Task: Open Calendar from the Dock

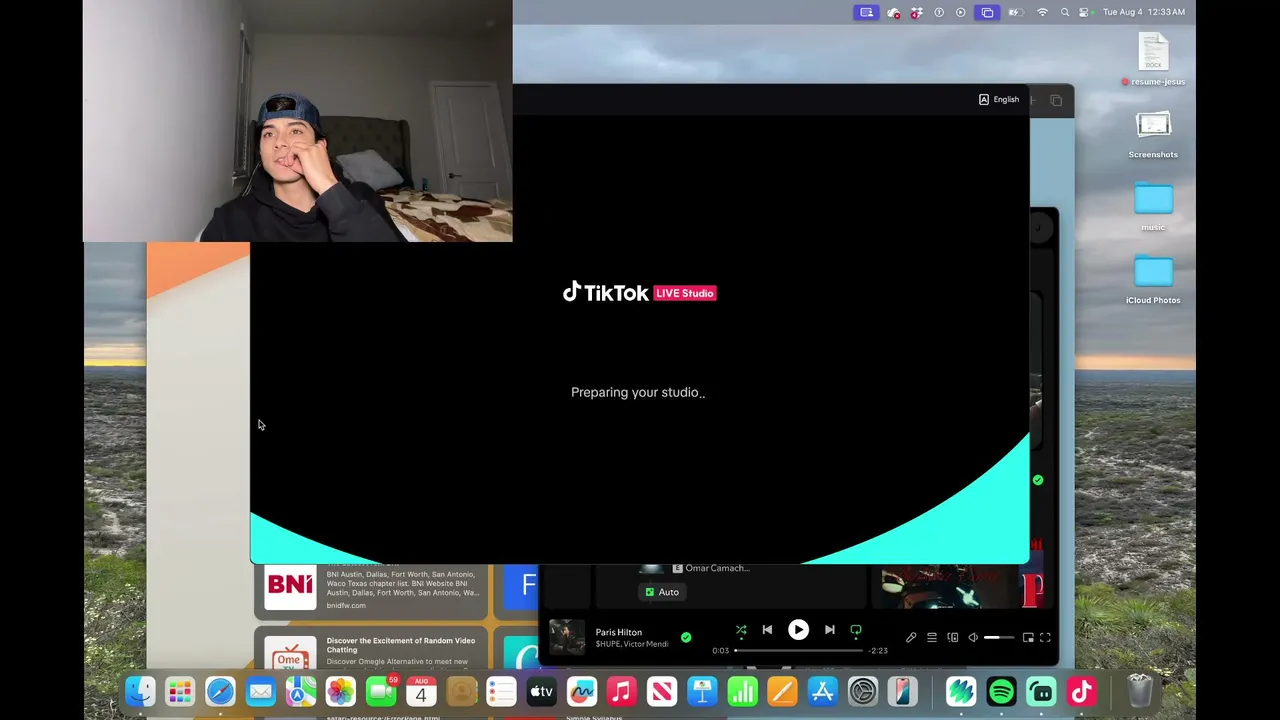Action: point(421,691)
